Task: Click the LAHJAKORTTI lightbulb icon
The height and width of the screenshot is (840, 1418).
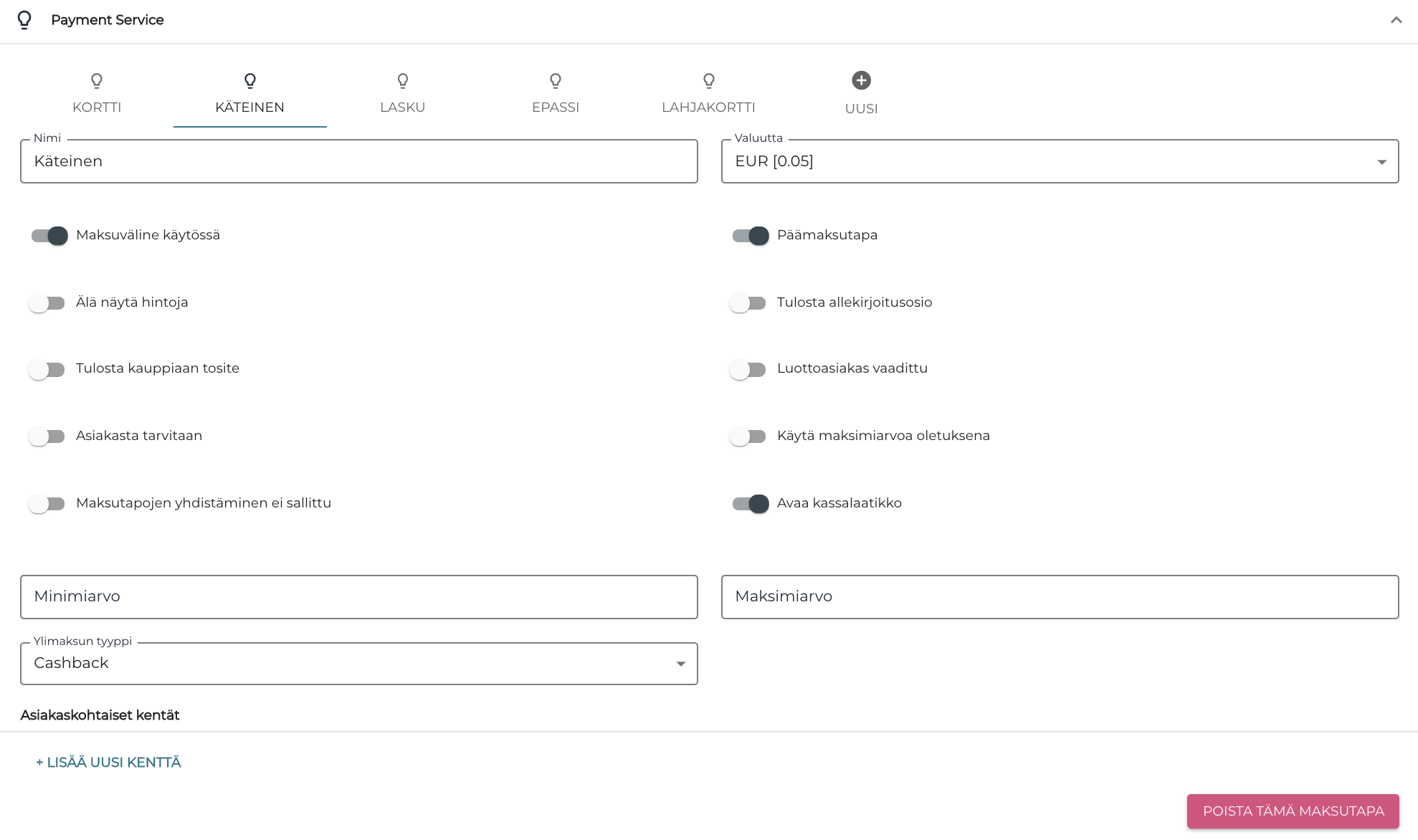Action: coord(708,80)
